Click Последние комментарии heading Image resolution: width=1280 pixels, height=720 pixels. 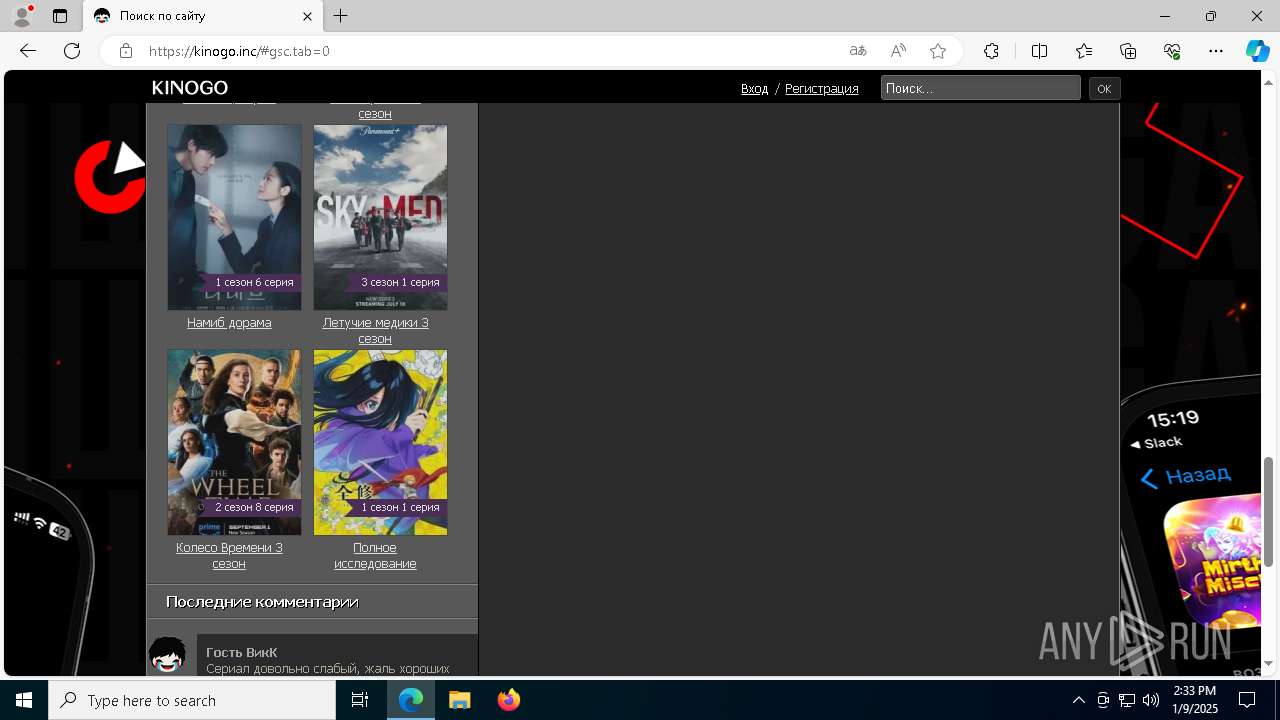[x=262, y=602]
